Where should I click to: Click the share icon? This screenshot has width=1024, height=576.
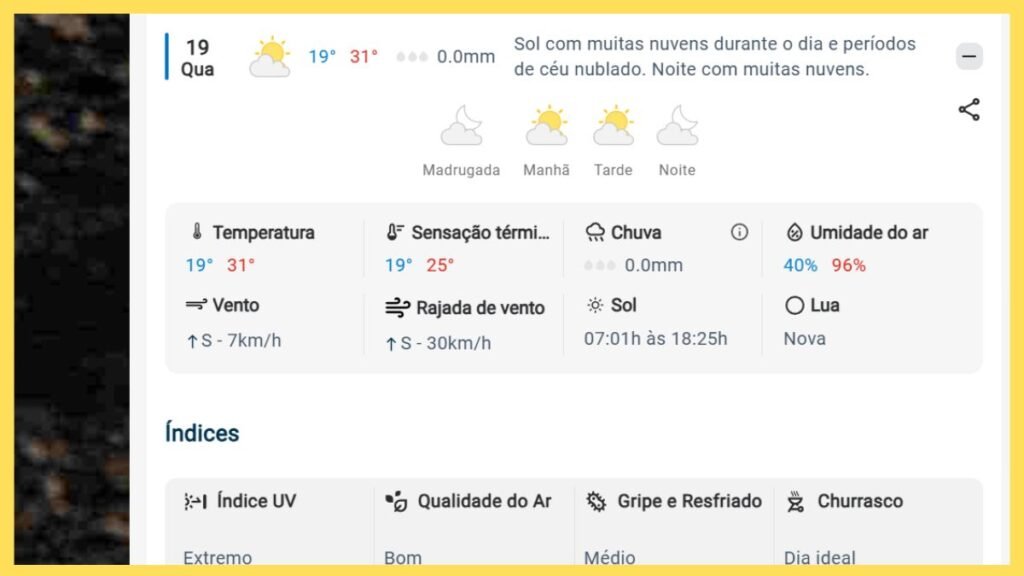[x=969, y=110]
